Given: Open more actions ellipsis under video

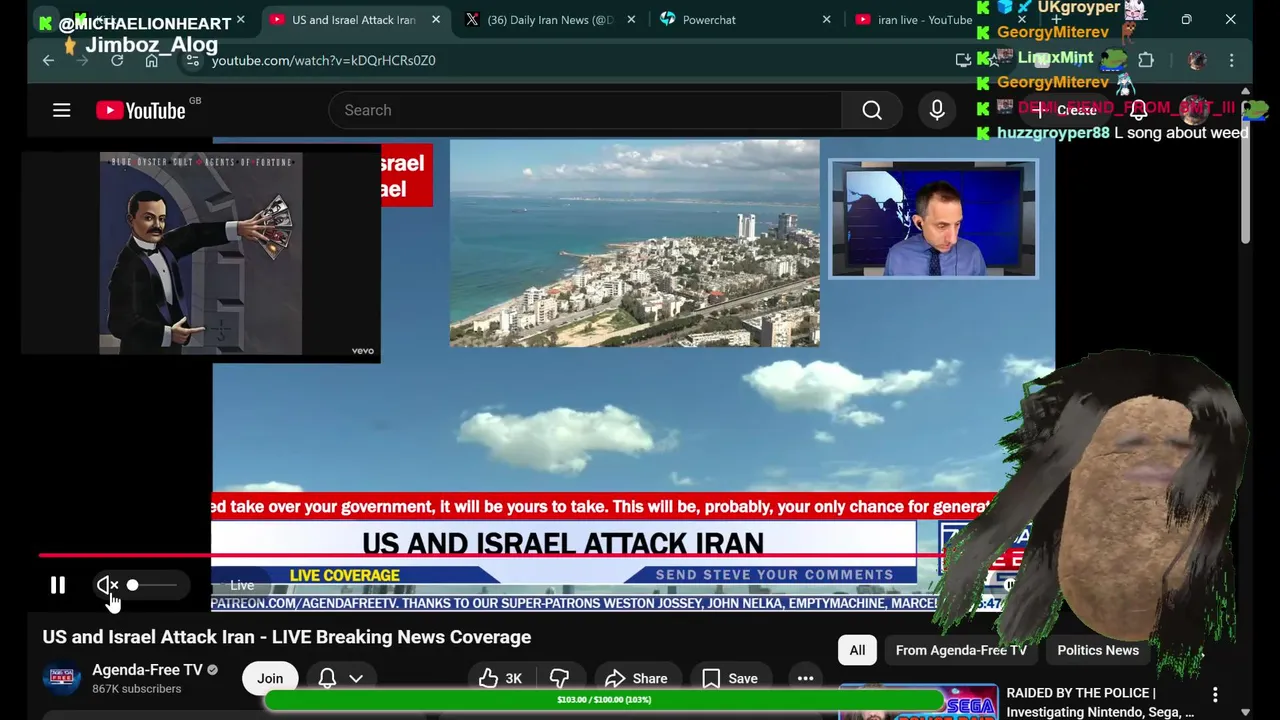Looking at the screenshot, I should pyautogui.click(x=805, y=678).
